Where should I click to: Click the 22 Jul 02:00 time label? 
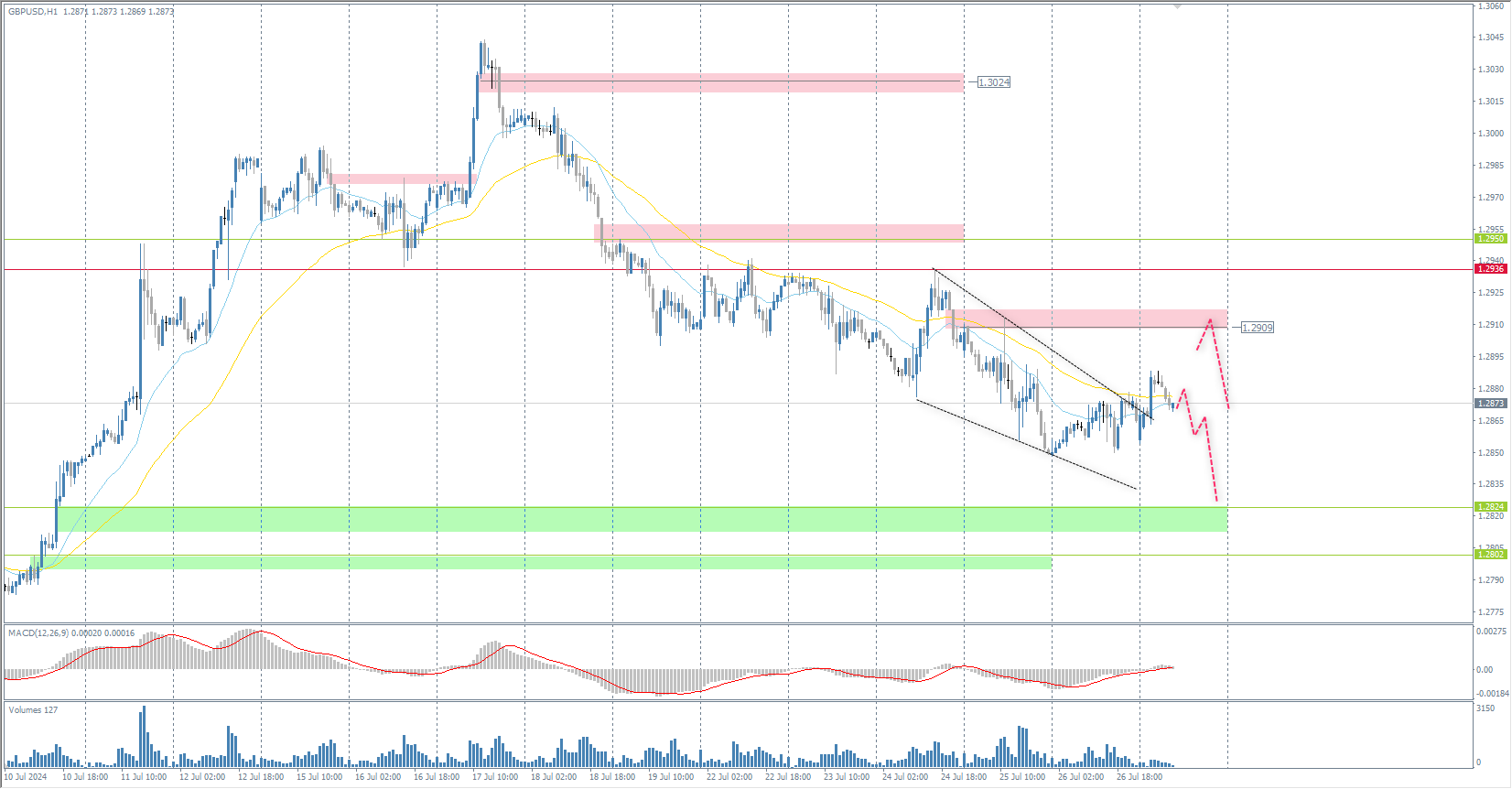coord(729,777)
